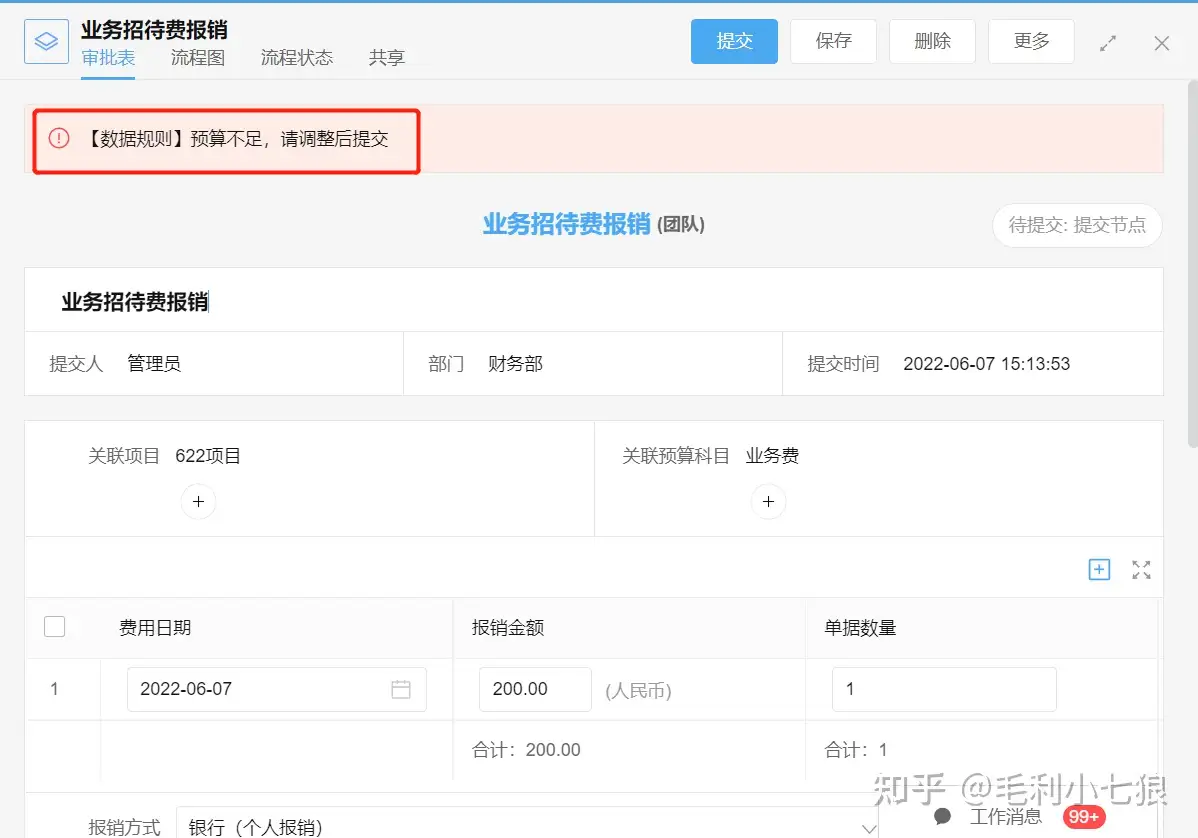The width and height of the screenshot is (1198, 838).
Task: Click the submitter value 管理员
Action: pyautogui.click(x=154, y=364)
